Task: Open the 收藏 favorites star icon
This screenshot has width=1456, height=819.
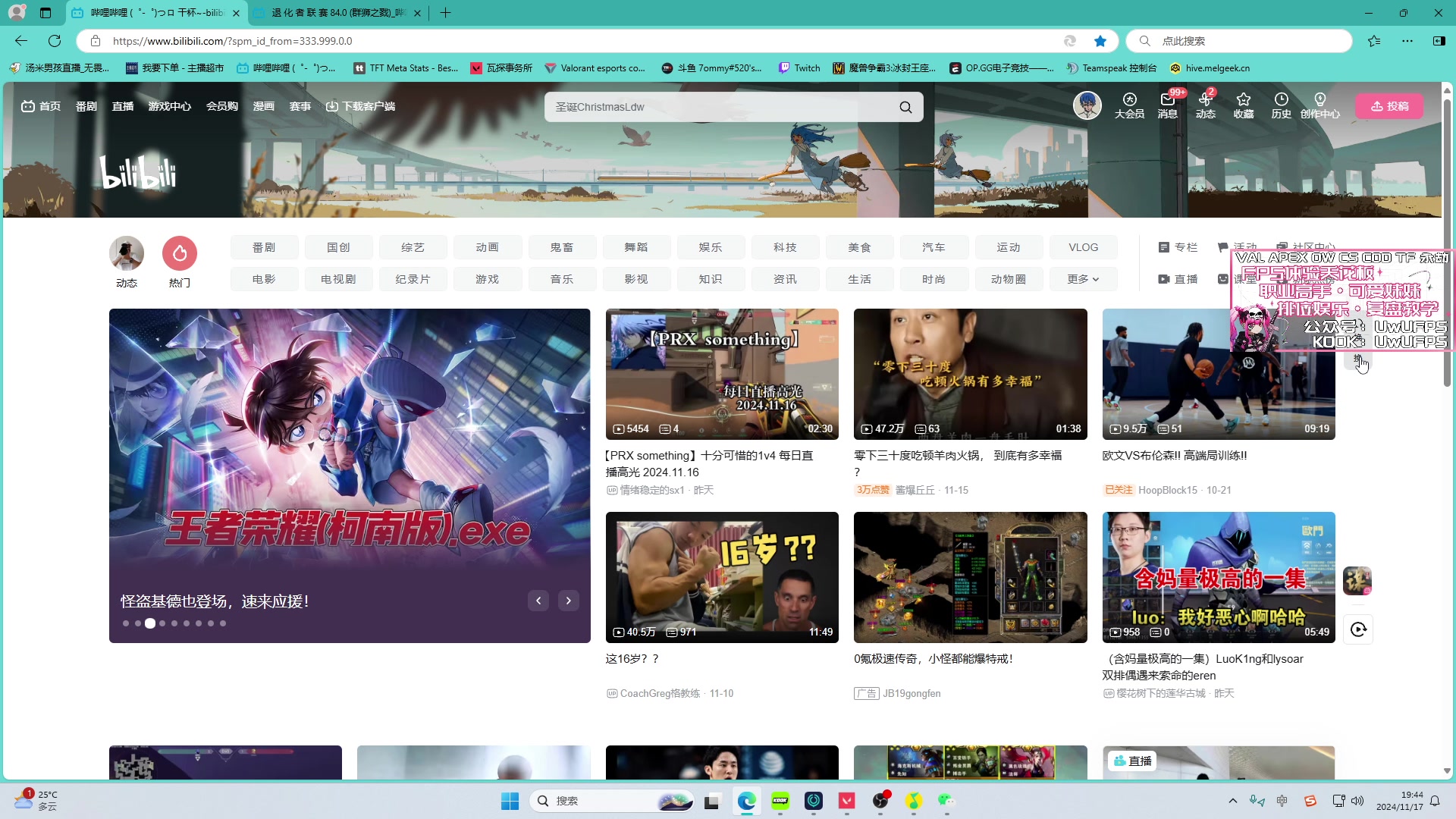Action: 1244,105
